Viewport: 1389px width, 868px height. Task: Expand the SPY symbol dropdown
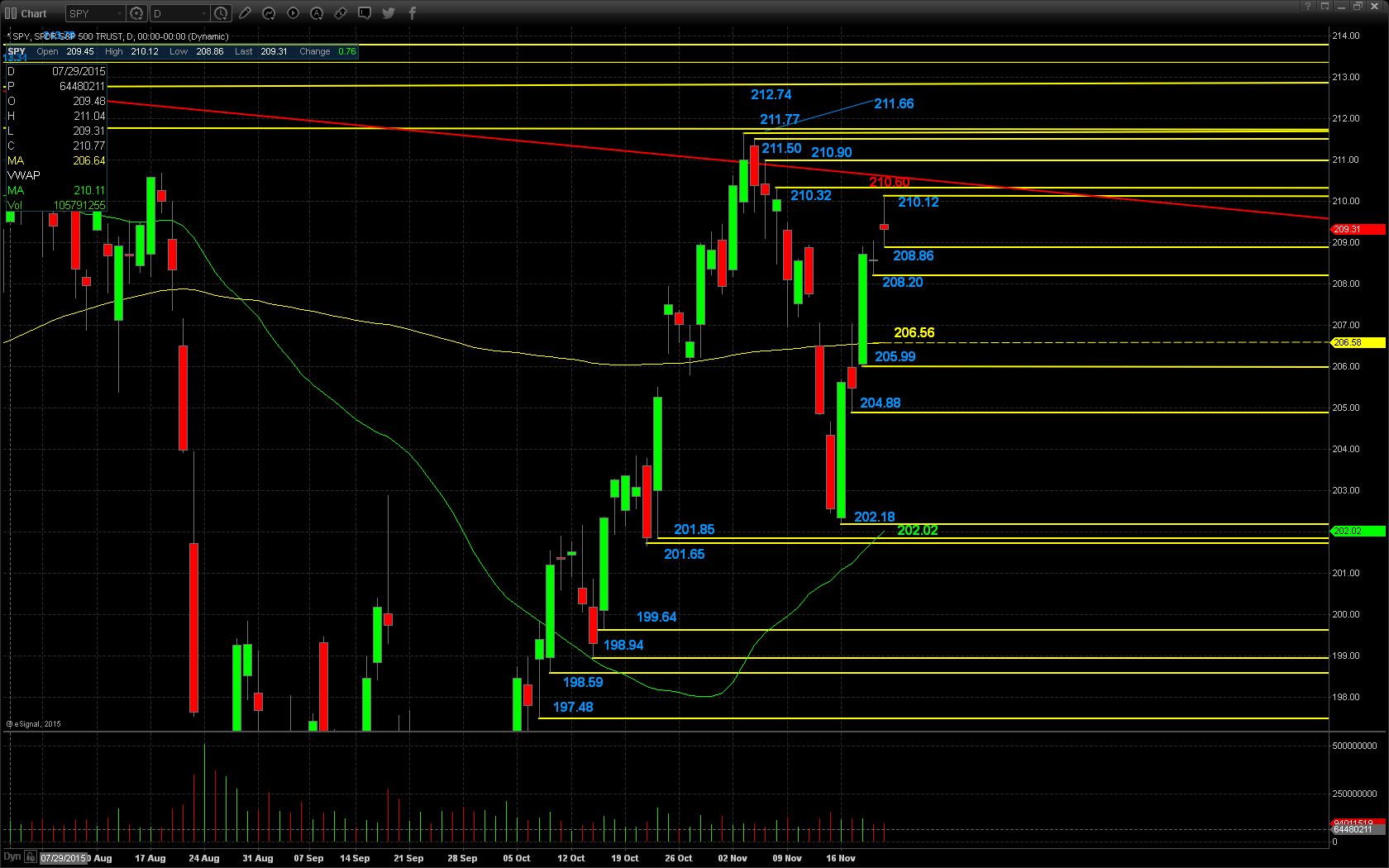point(119,13)
